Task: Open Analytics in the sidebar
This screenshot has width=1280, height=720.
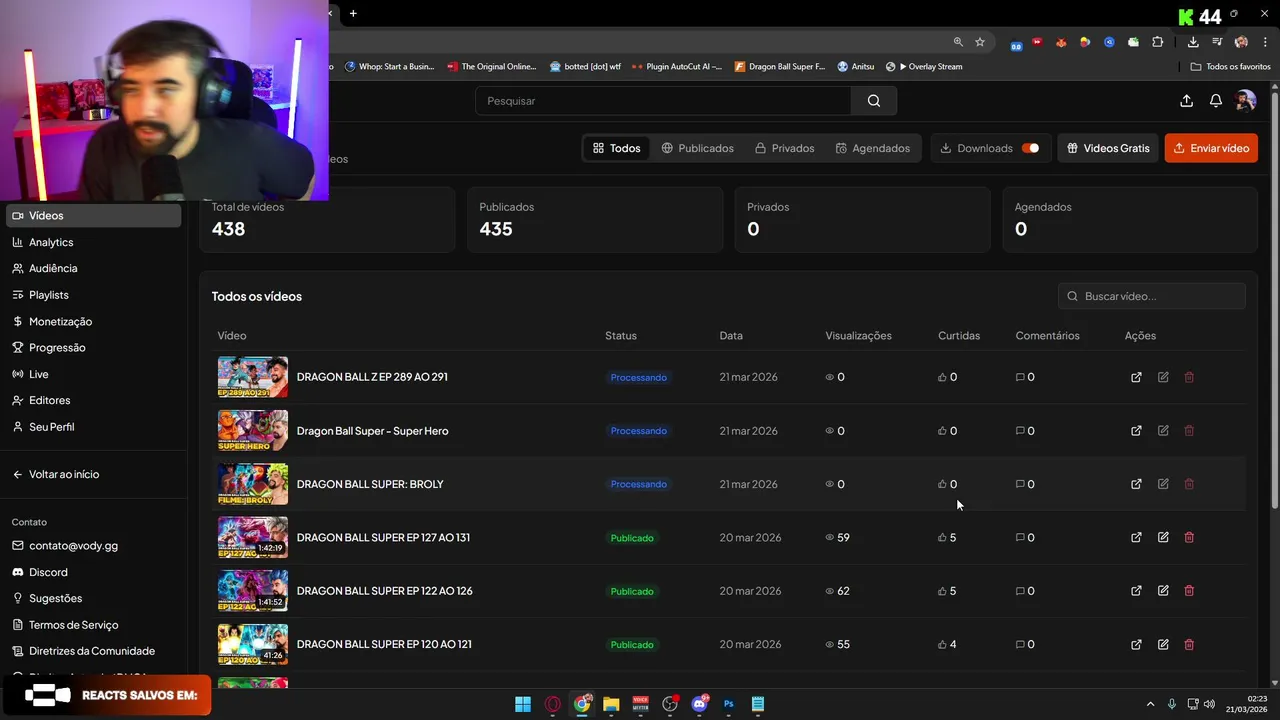Action: [94, 242]
